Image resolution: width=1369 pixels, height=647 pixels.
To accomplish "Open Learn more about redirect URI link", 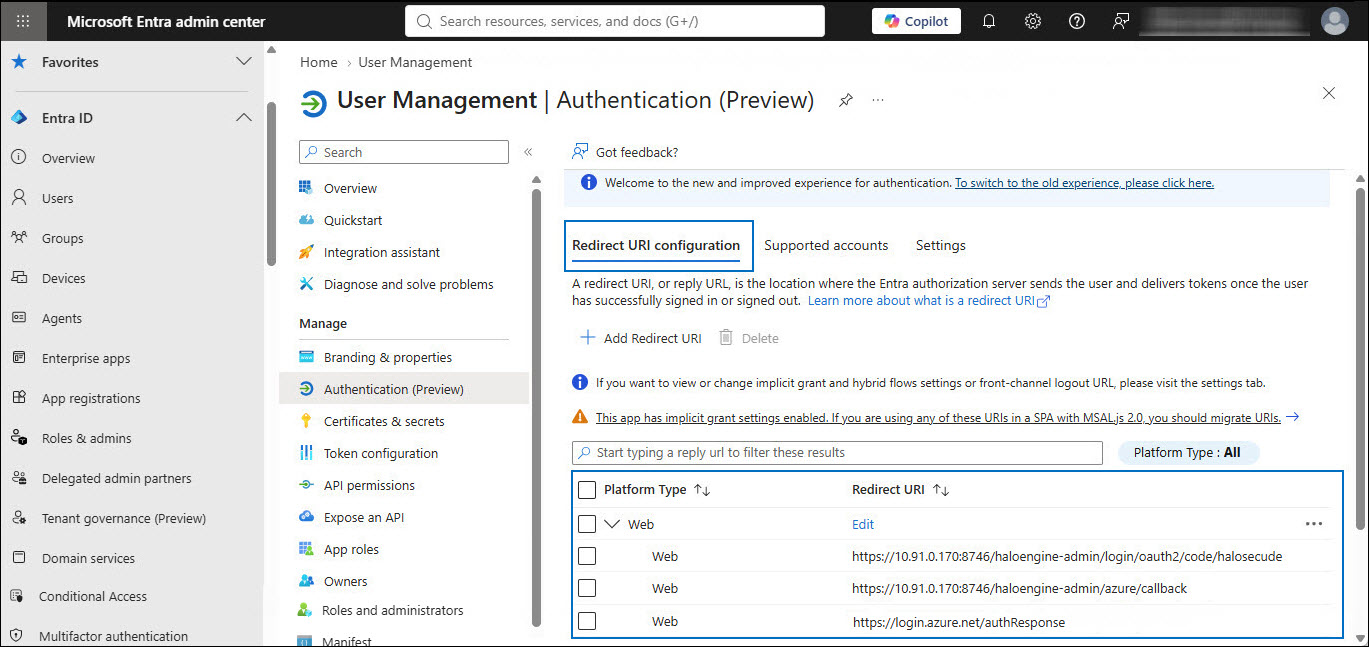I will pos(928,300).
